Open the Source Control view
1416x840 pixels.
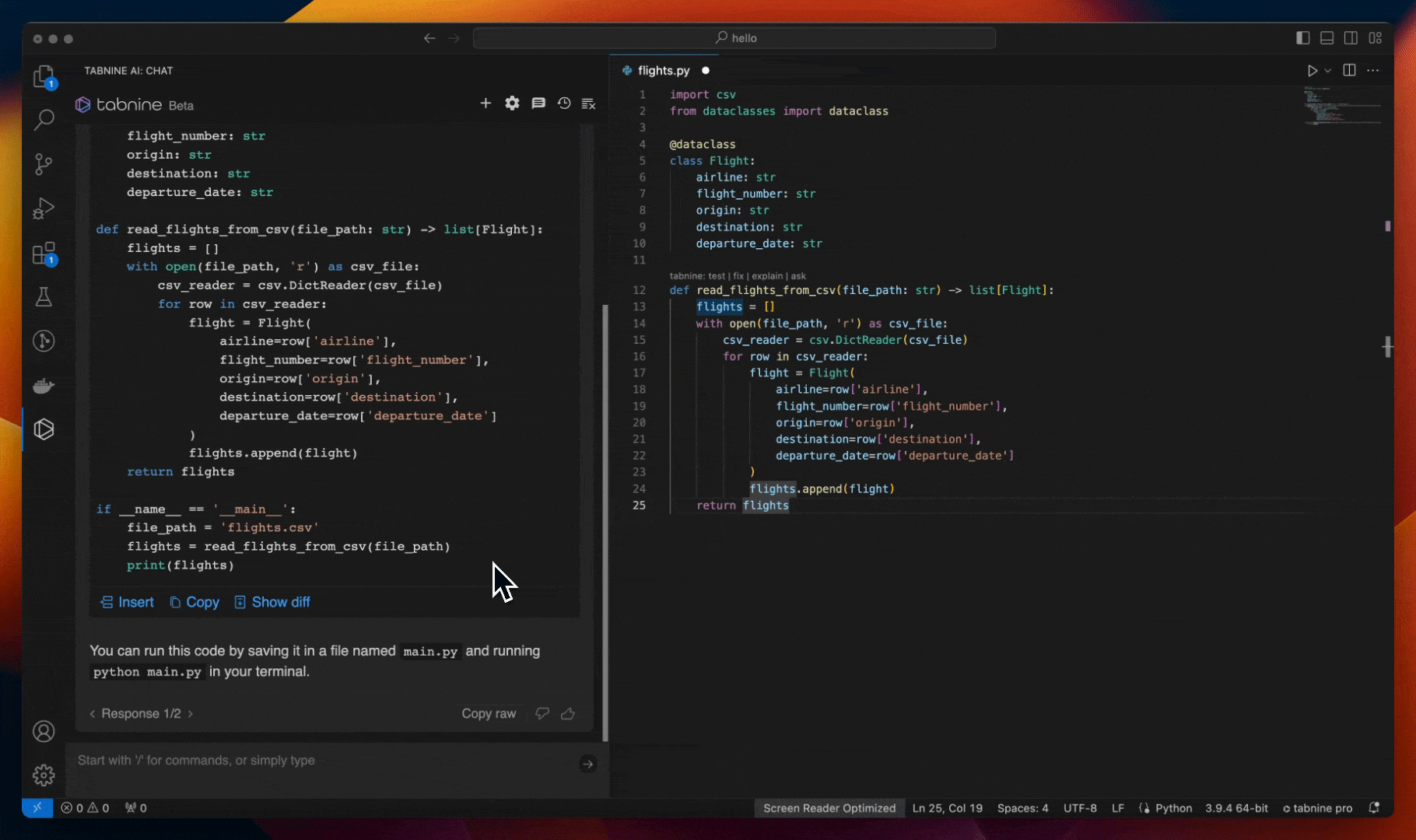(x=44, y=164)
